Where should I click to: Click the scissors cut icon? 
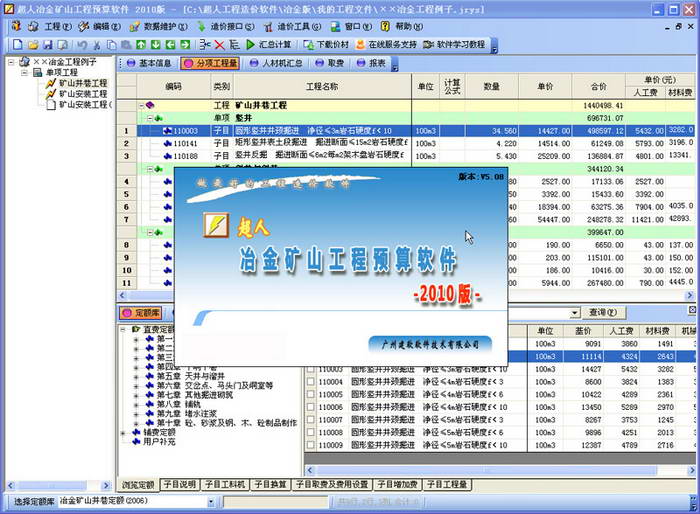96,44
